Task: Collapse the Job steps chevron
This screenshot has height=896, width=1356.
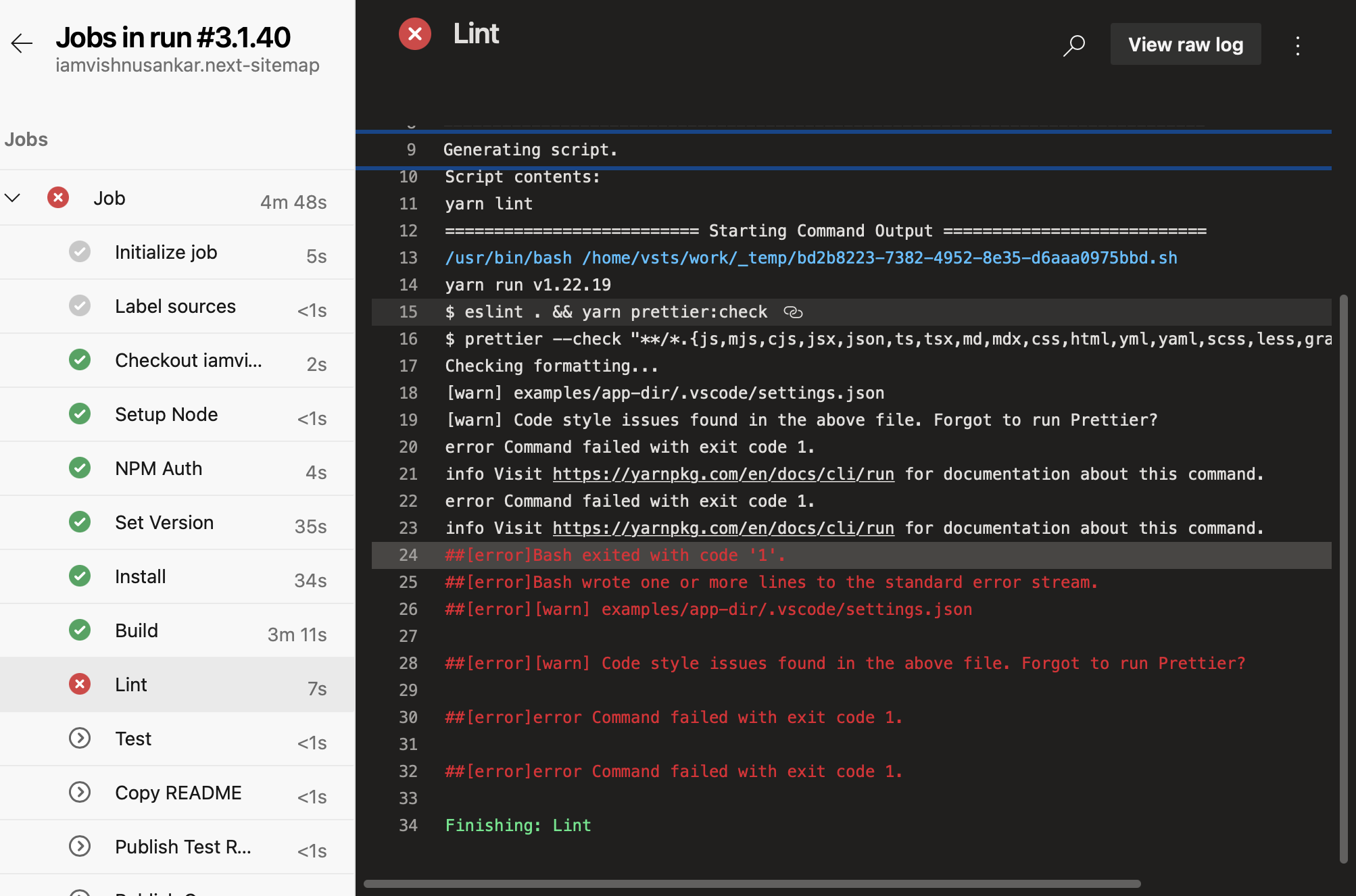Action: 13,198
